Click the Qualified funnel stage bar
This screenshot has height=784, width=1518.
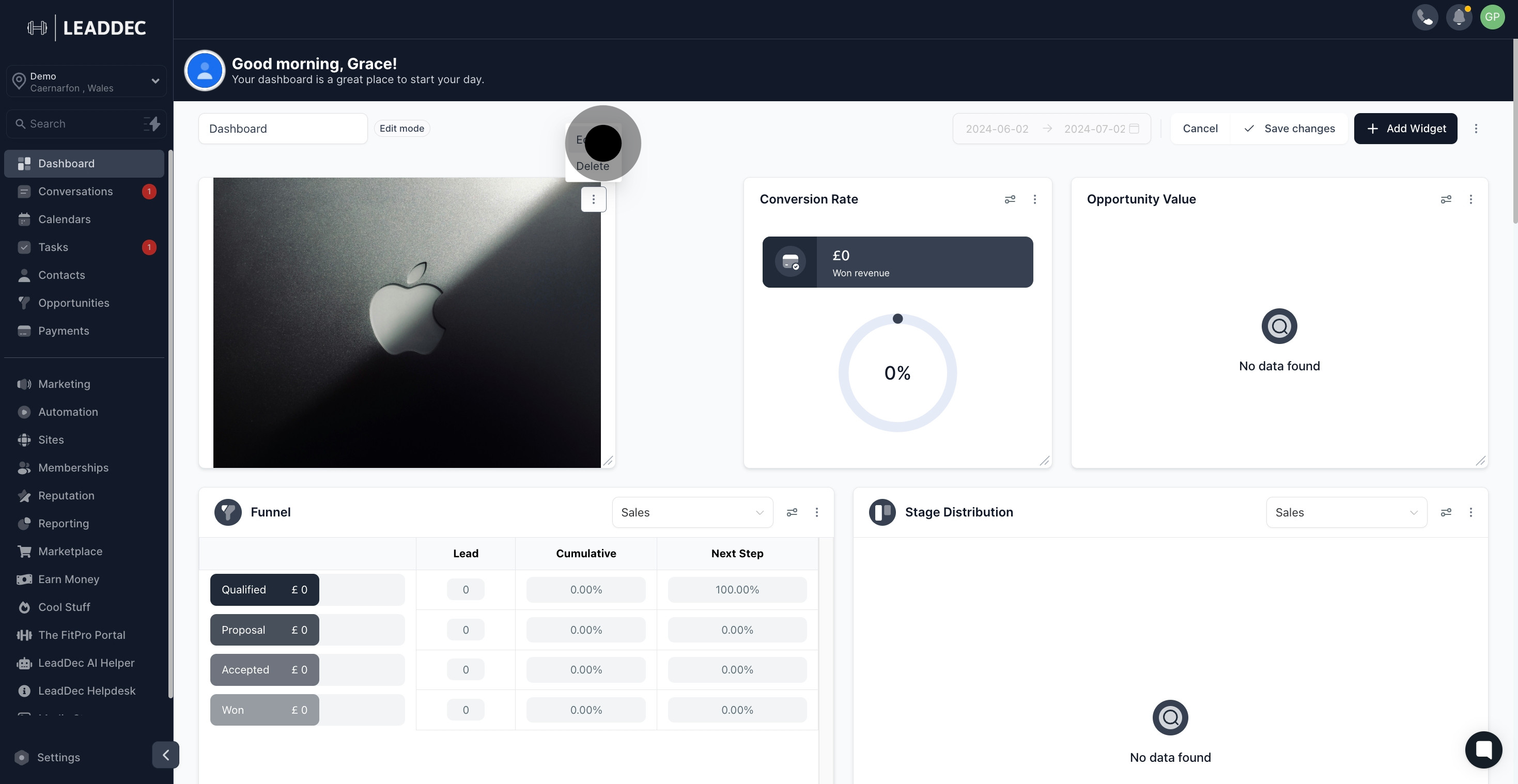tap(265, 590)
